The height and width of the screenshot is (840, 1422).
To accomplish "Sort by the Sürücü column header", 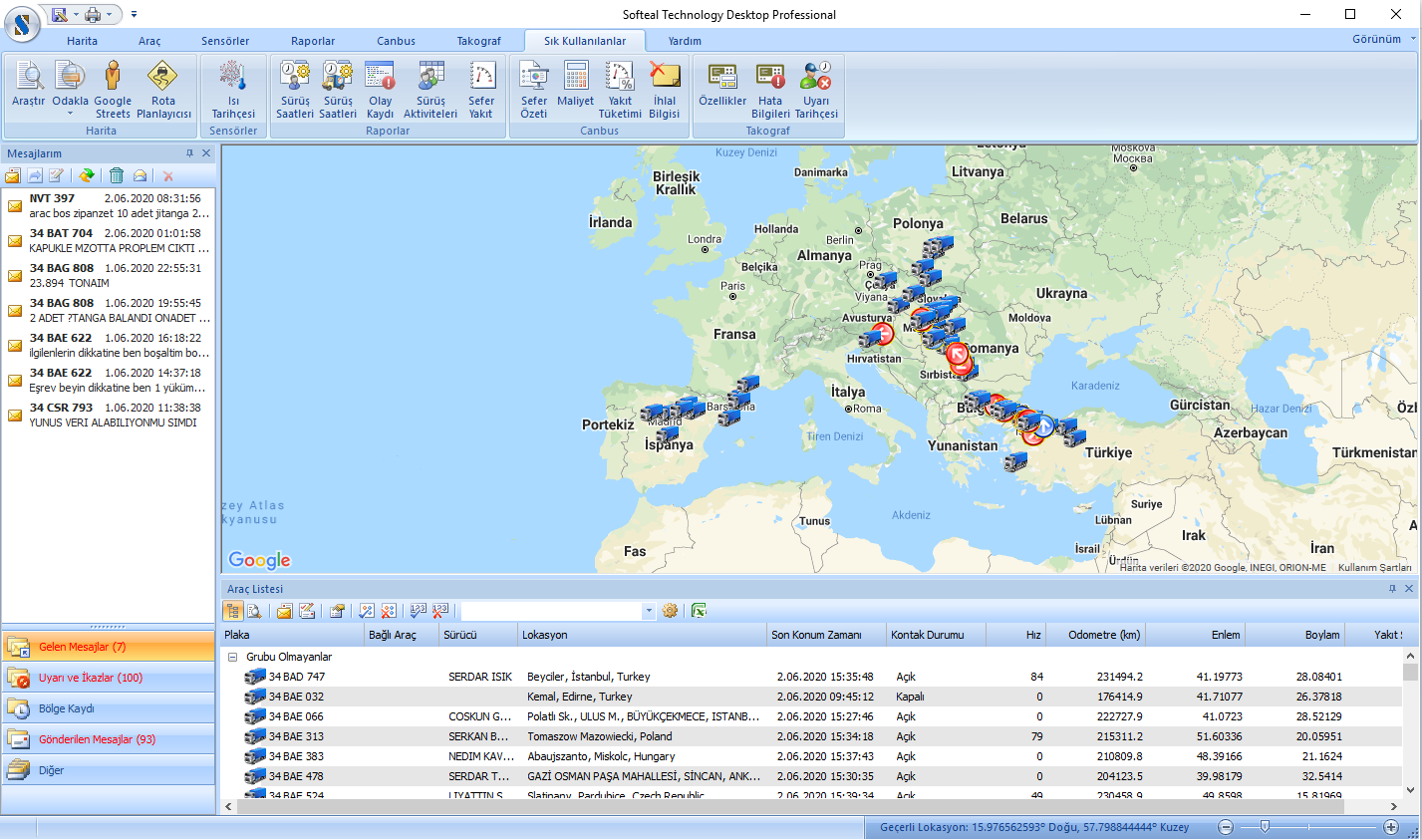I will [x=478, y=635].
